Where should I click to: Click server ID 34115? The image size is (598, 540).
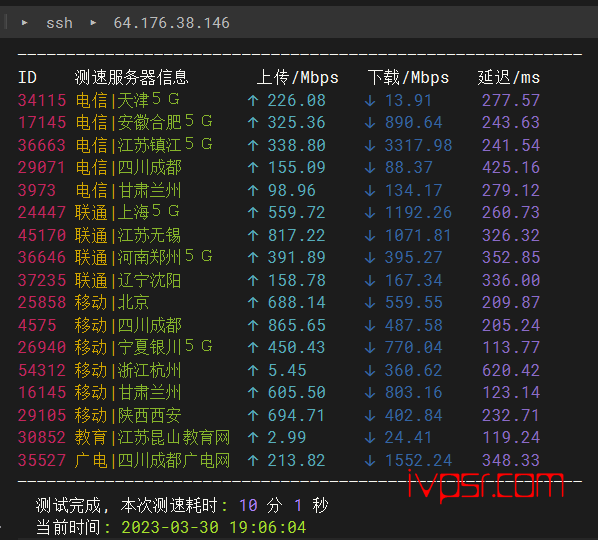click(42, 100)
